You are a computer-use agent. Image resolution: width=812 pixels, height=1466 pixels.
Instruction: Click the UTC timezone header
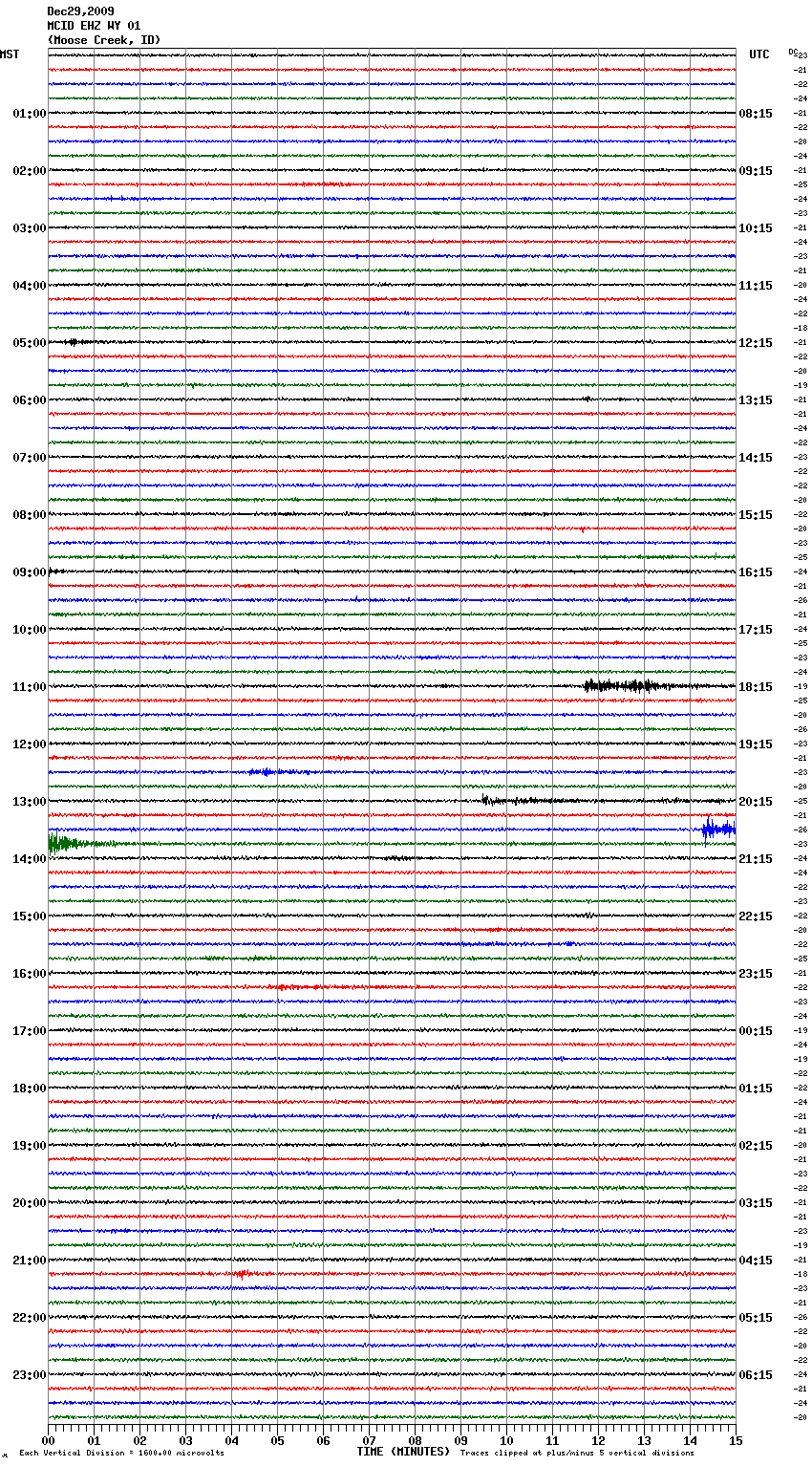point(759,54)
